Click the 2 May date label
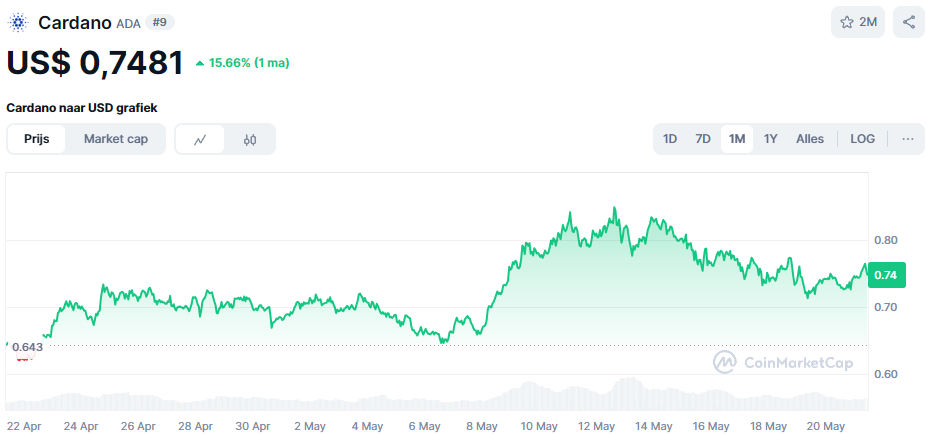 point(310,426)
